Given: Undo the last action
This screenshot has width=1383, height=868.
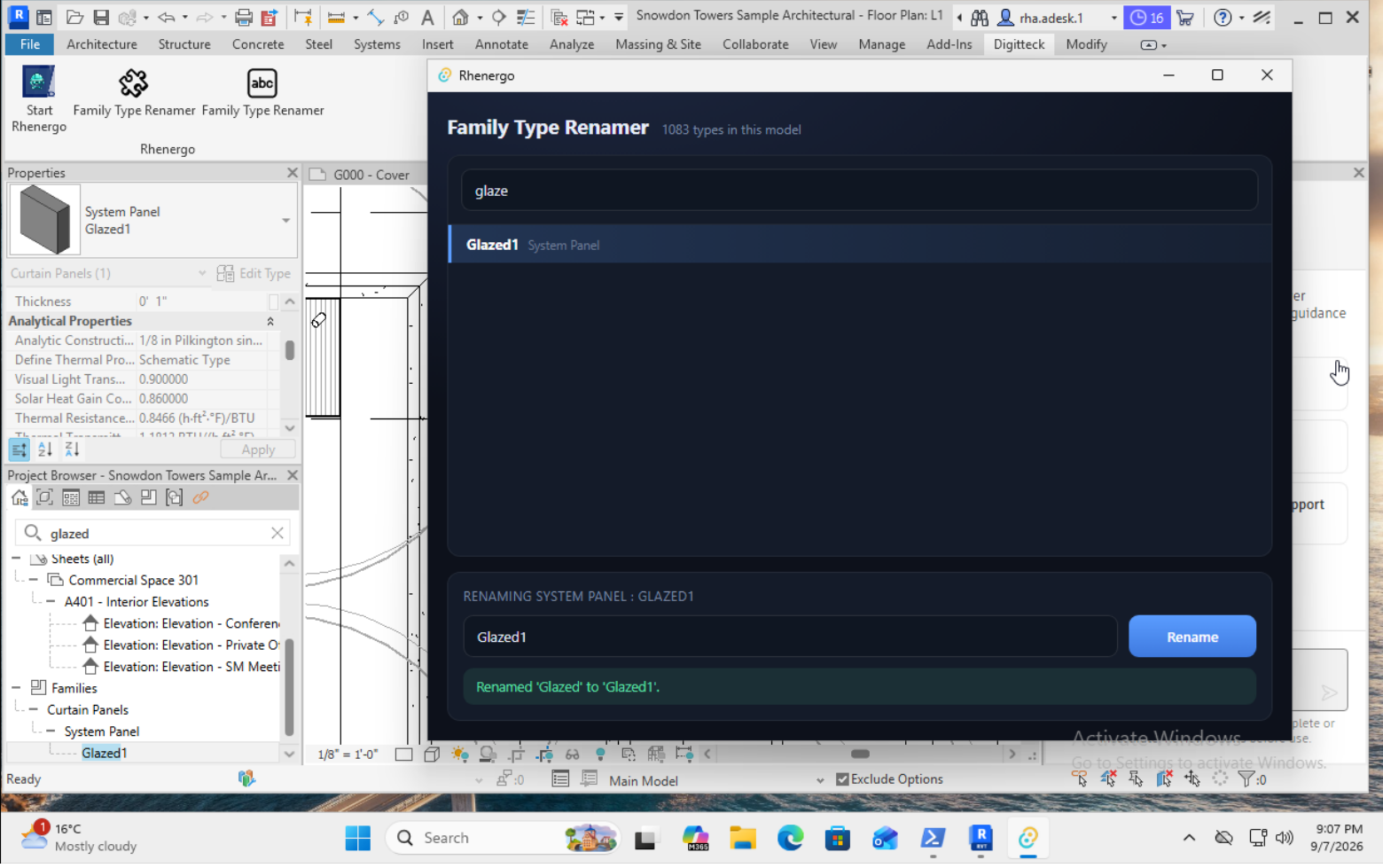Looking at the screenshot, I should [x=166, y=17].
